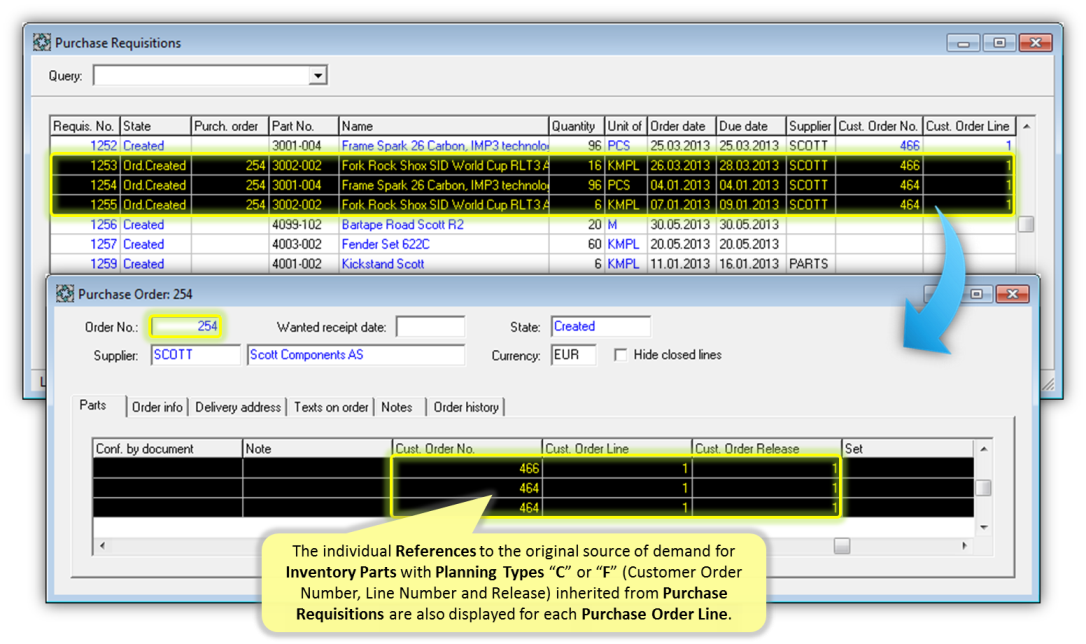
Task: Click the Parts grid scroll down arrow
Action: point(983,527)
